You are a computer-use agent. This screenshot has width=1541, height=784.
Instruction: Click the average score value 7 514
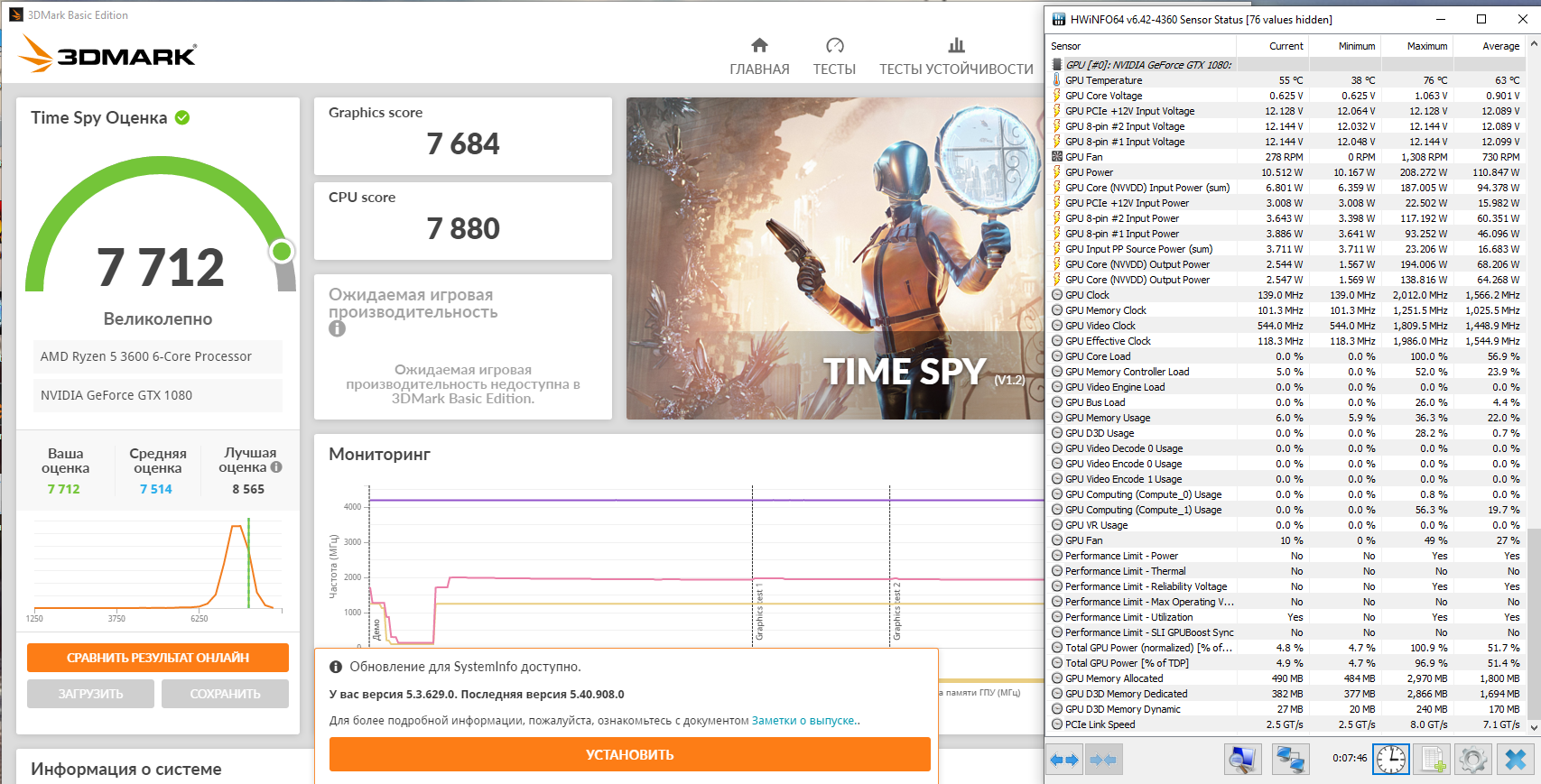tap(156, 489)
